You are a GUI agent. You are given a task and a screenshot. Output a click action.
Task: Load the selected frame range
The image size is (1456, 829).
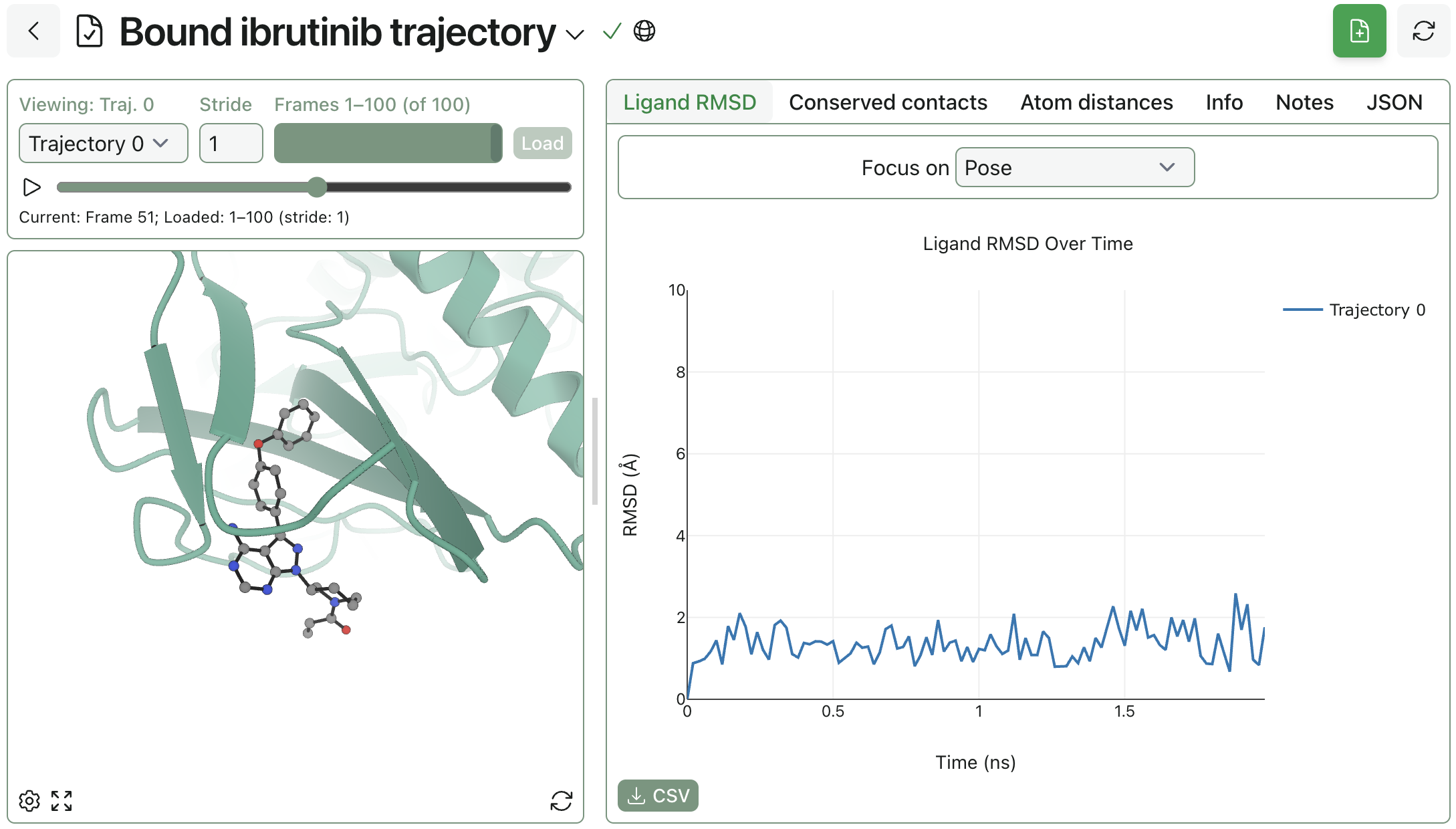coord(542,143)
